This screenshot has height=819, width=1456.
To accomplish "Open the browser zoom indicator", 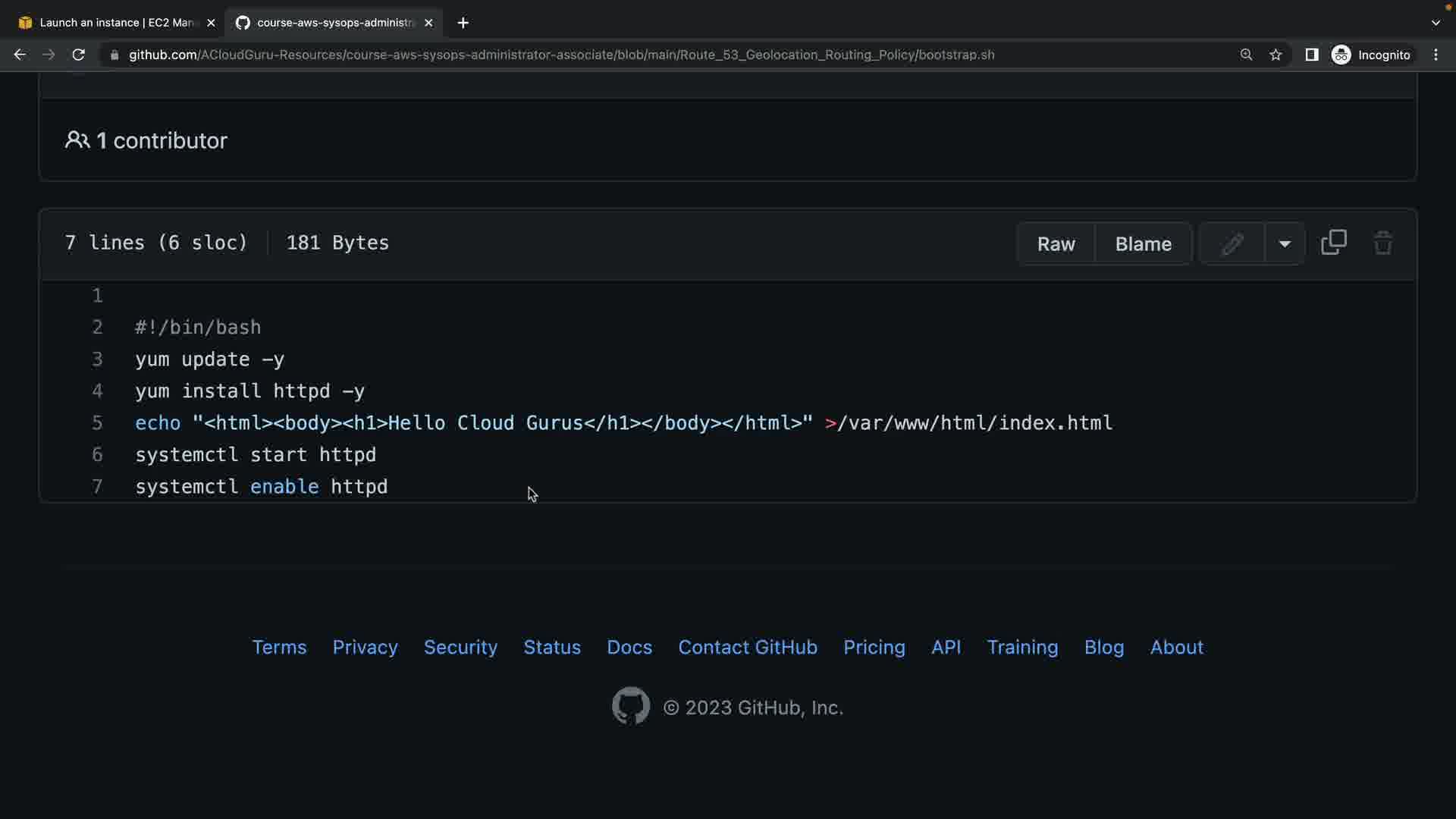I will point(1246,55).
